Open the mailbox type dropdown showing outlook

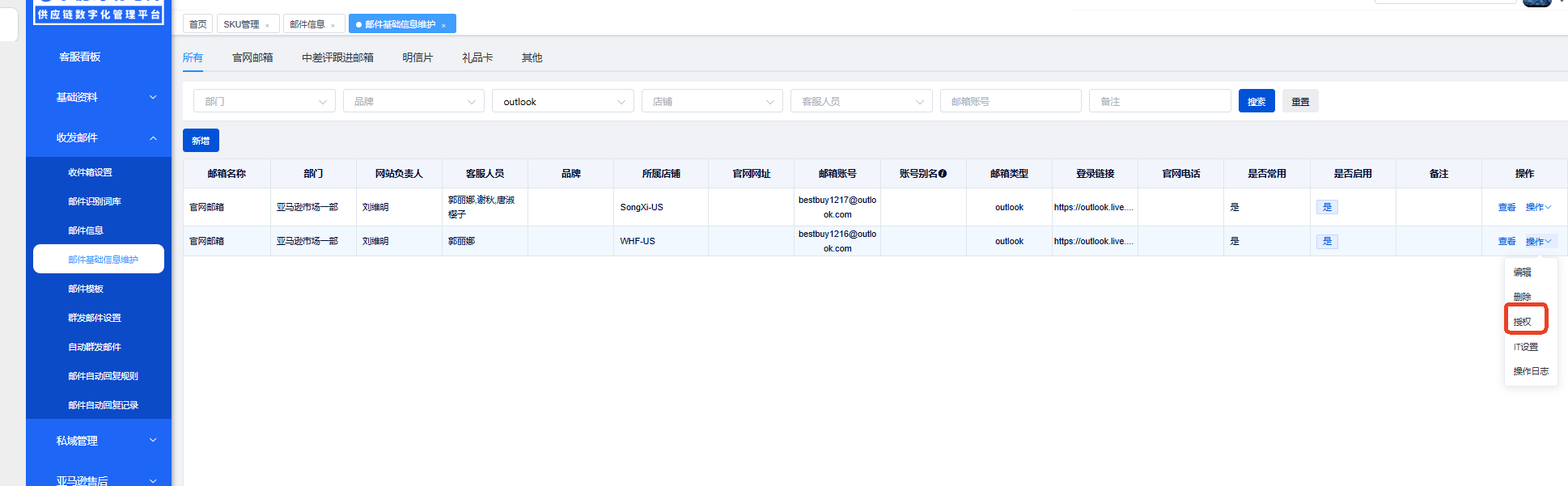pos(562,102)
